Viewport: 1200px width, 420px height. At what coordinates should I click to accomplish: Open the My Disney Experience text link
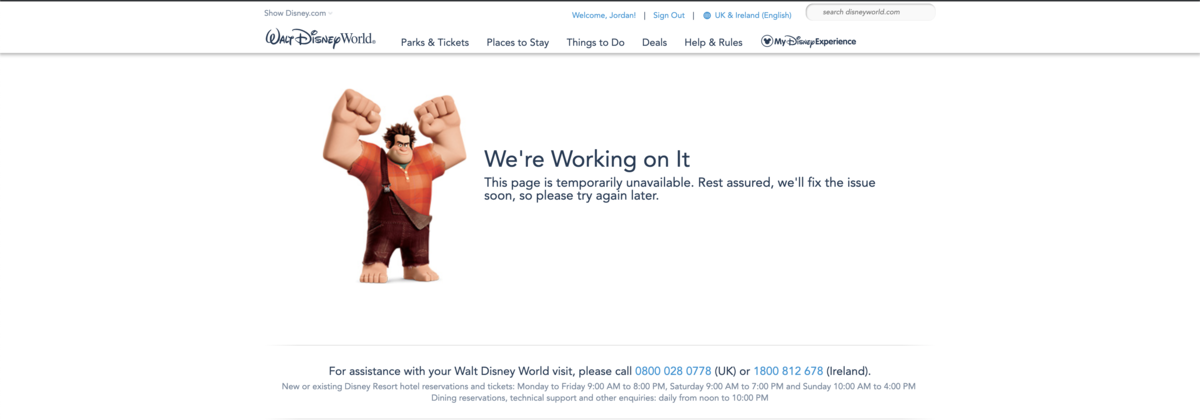[816, 42]
